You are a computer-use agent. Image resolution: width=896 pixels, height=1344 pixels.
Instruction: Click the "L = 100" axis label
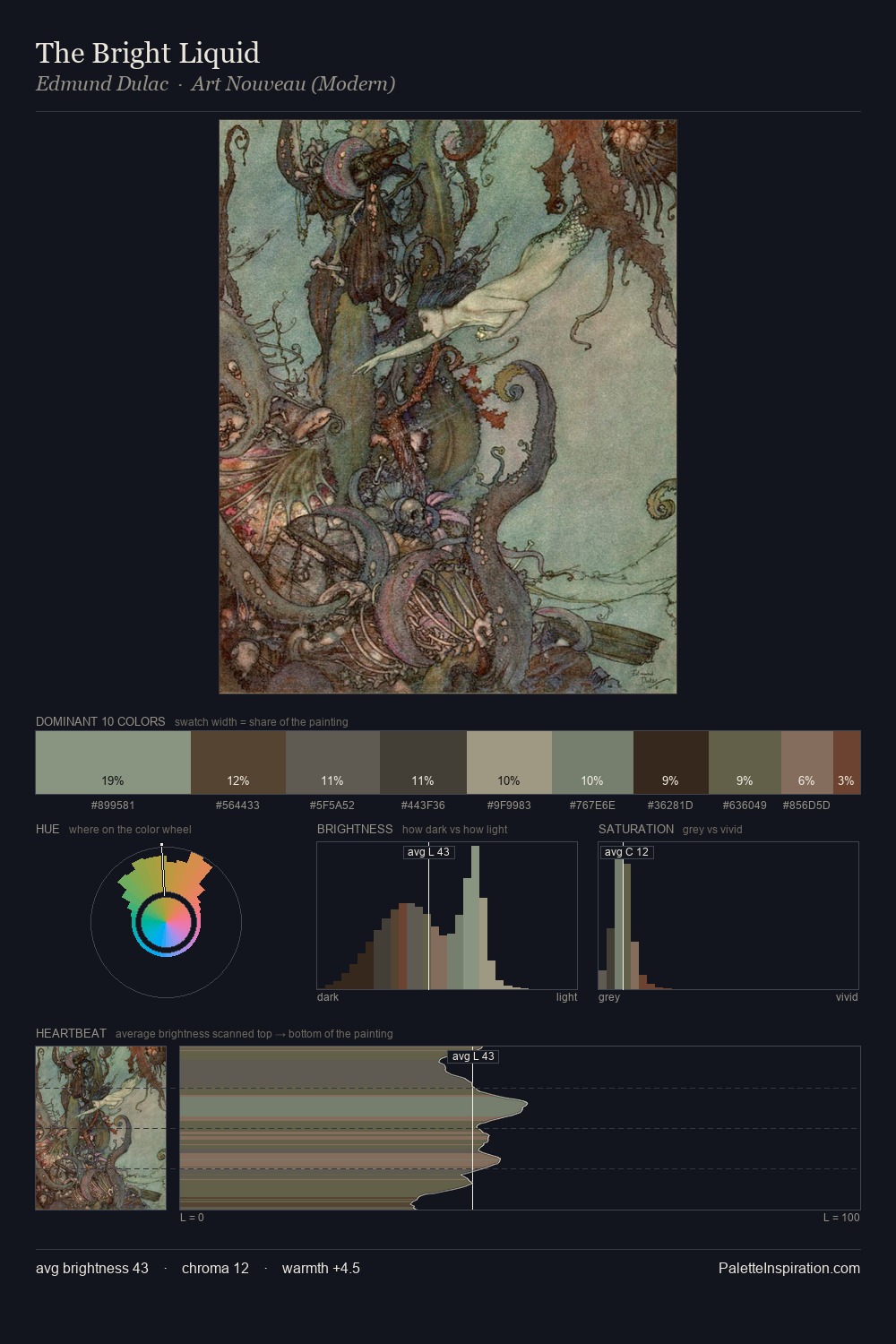[841, 1218]
